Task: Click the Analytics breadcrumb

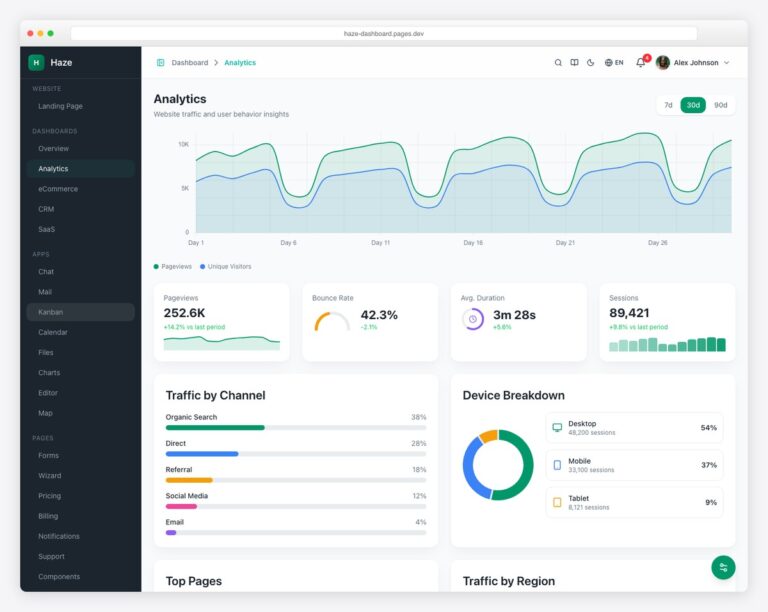Action: tap(240, 63)
